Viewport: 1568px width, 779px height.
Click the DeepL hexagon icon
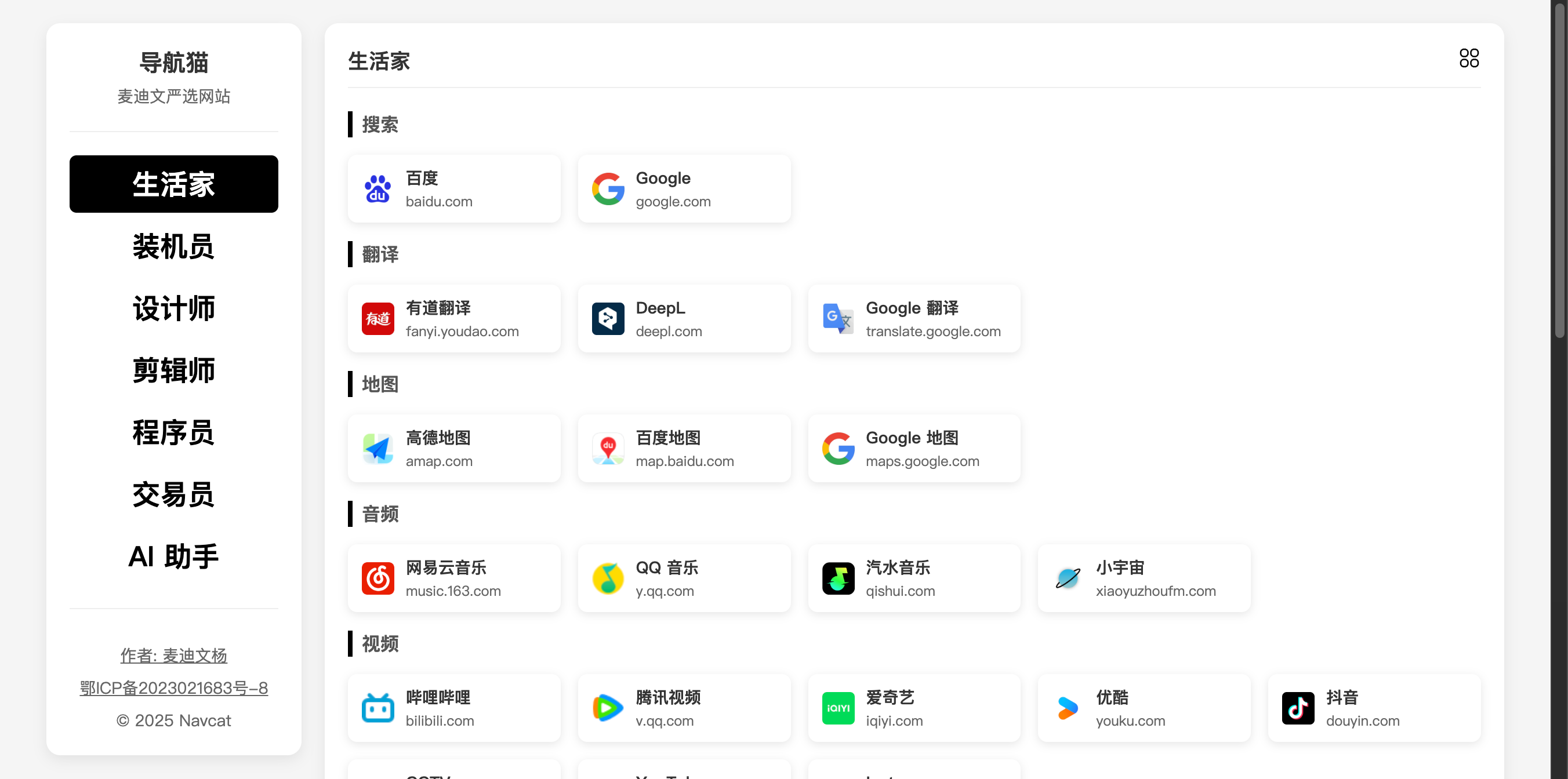[x=608, y=318]
